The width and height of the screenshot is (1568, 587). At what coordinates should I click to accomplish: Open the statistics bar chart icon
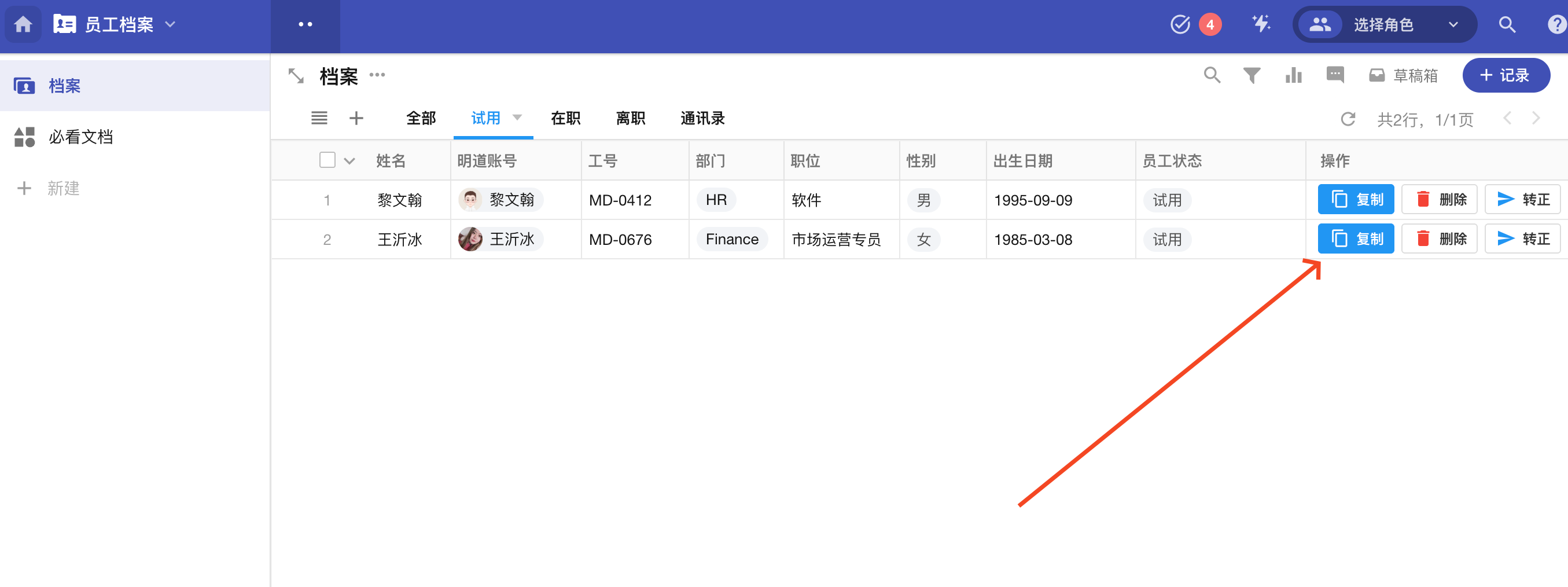pos(1293,75)
